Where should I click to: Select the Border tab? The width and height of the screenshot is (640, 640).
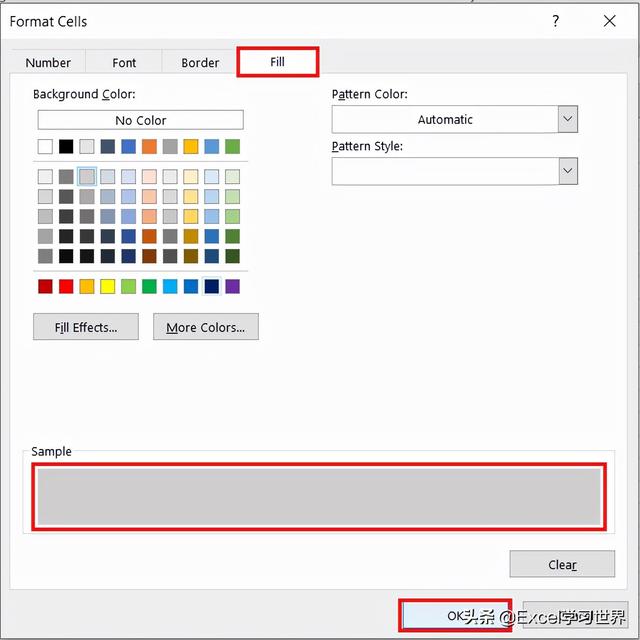coord(200,63)
